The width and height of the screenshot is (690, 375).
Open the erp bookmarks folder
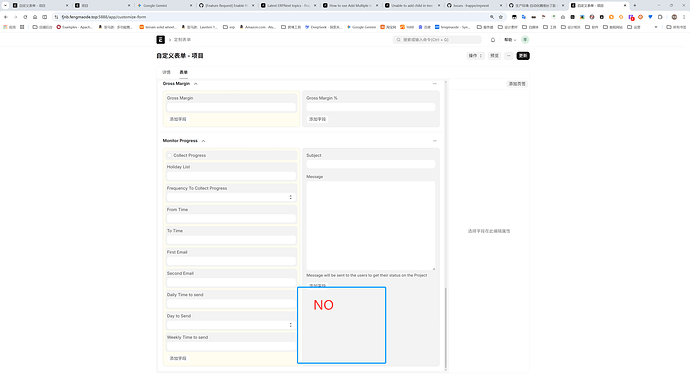tap(229, 27)
